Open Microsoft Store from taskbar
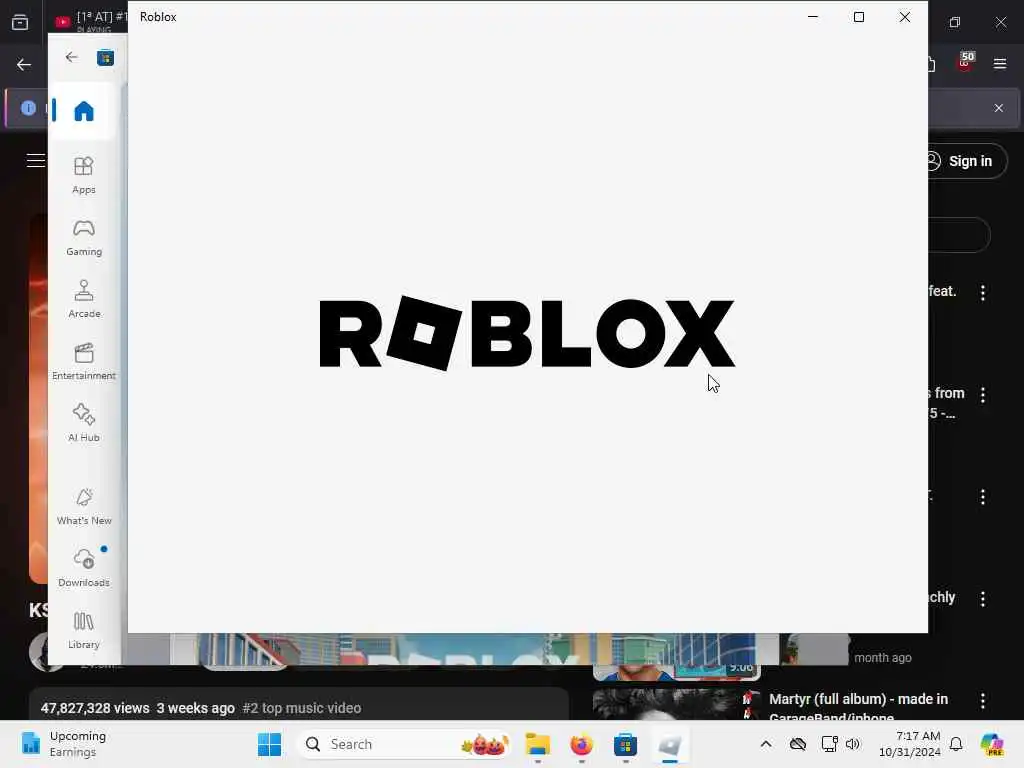This screenshot has height=768, width=1024. pyautogui.click(x=625, y=744)
